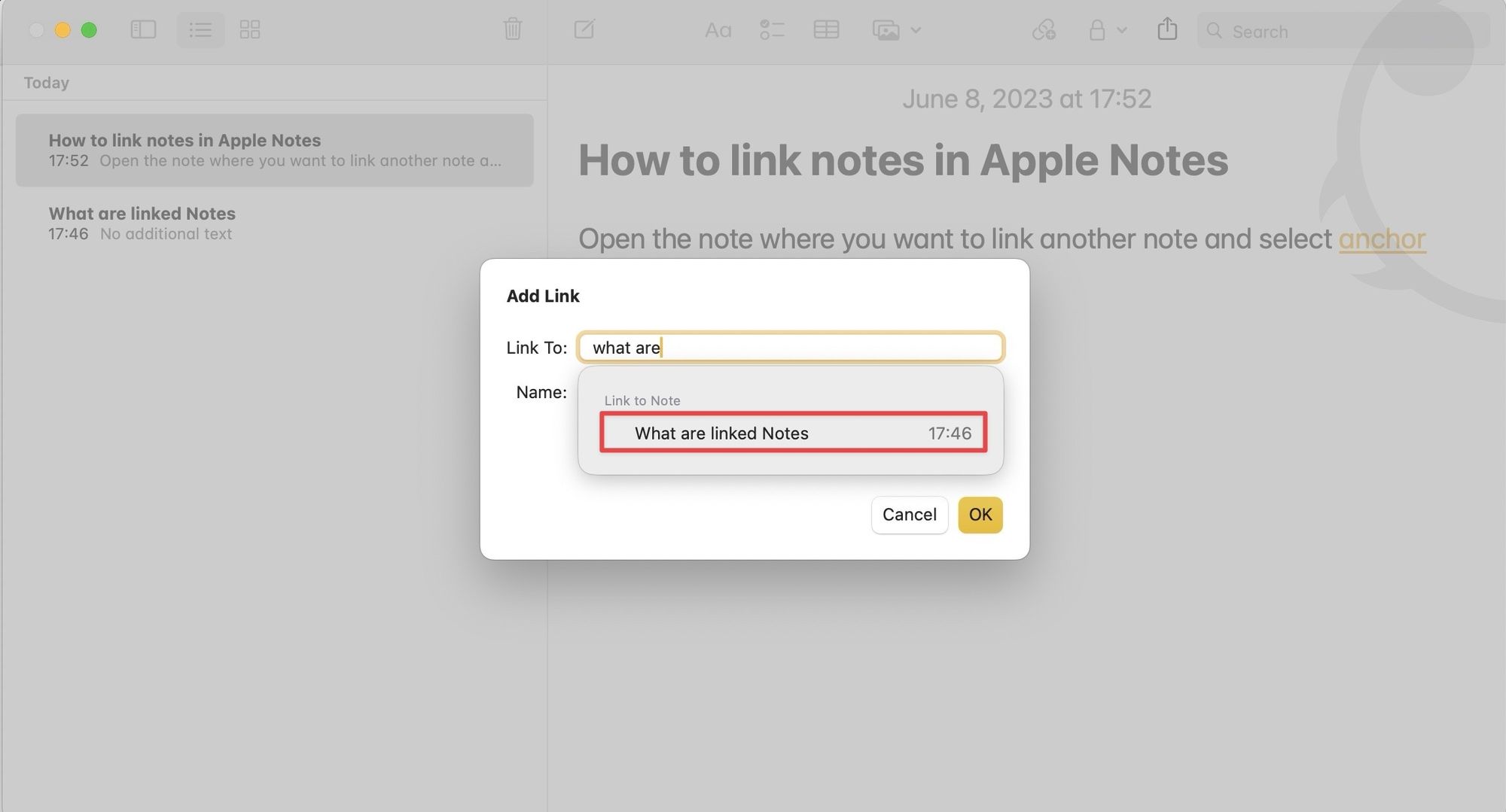Image resolution: width=1506 pixels, height=812 pixels.
Task: Create a new note
Action: 585,29
